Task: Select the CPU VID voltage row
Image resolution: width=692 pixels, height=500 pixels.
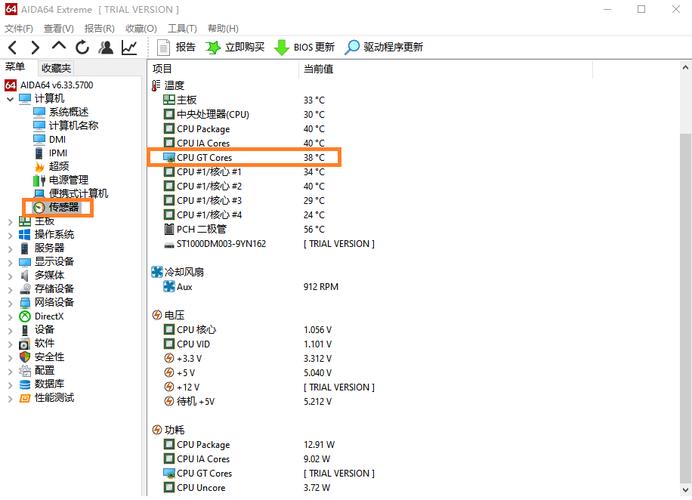Action: 247,344
